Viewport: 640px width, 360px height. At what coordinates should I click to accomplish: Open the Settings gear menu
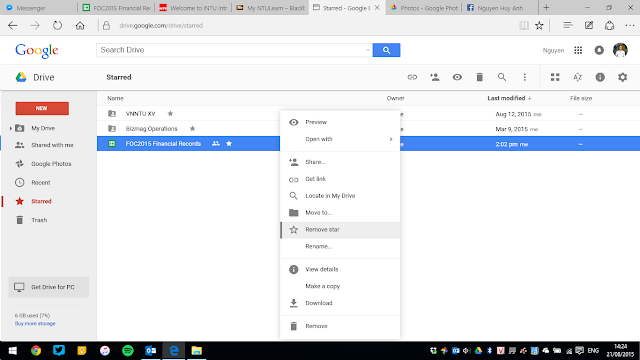[622, 77]
